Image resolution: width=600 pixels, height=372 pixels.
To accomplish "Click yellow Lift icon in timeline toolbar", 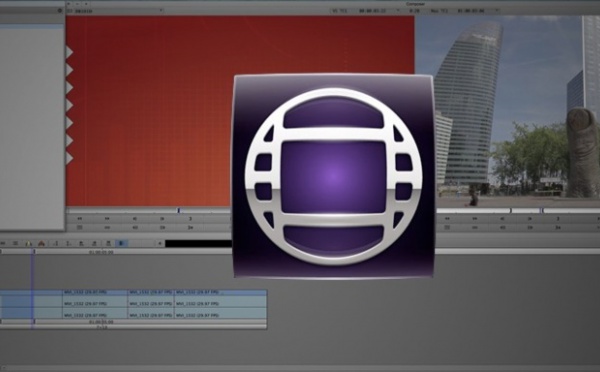I will coord(28,243).
